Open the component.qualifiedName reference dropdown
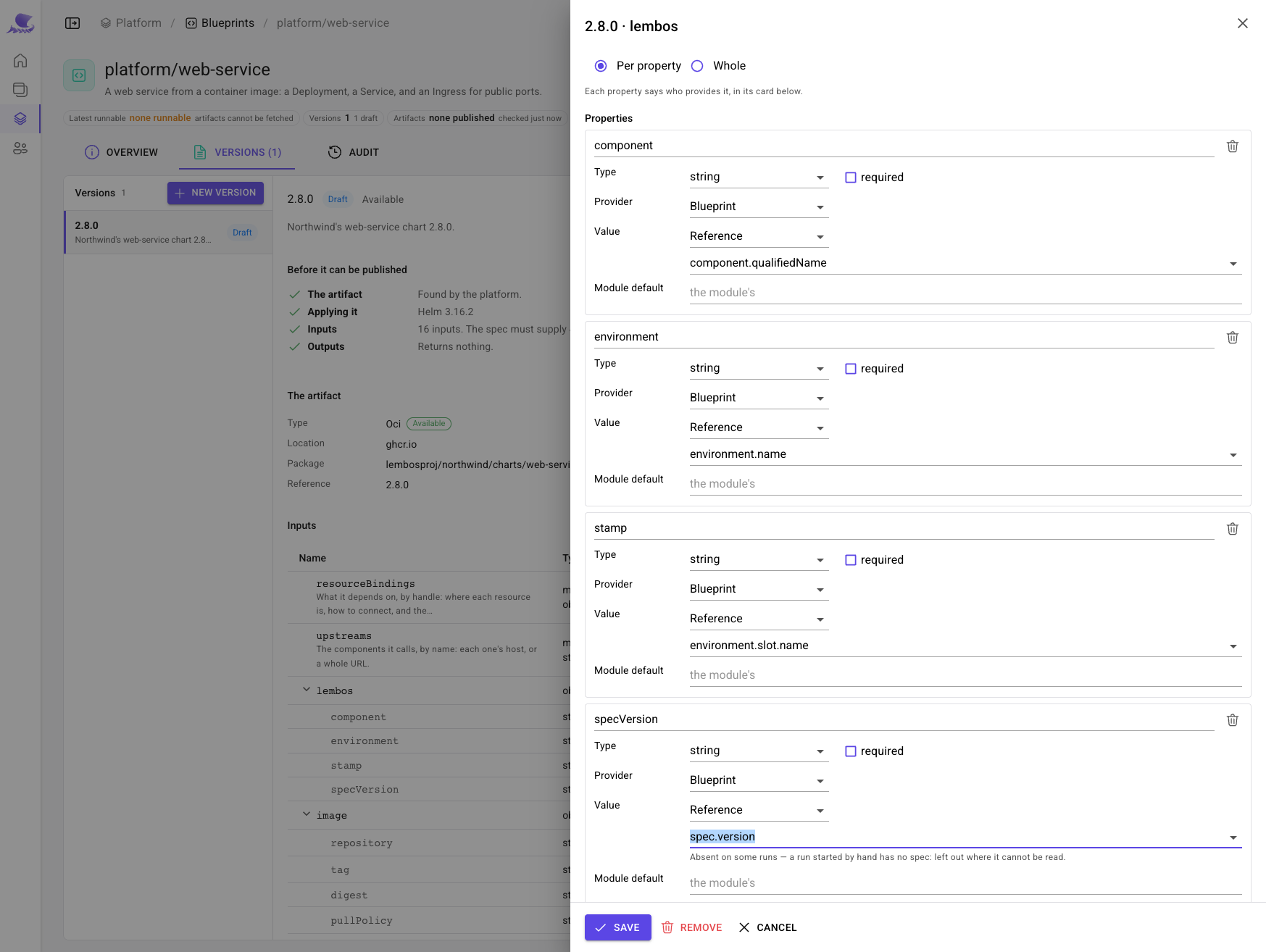 coord(965,263)
